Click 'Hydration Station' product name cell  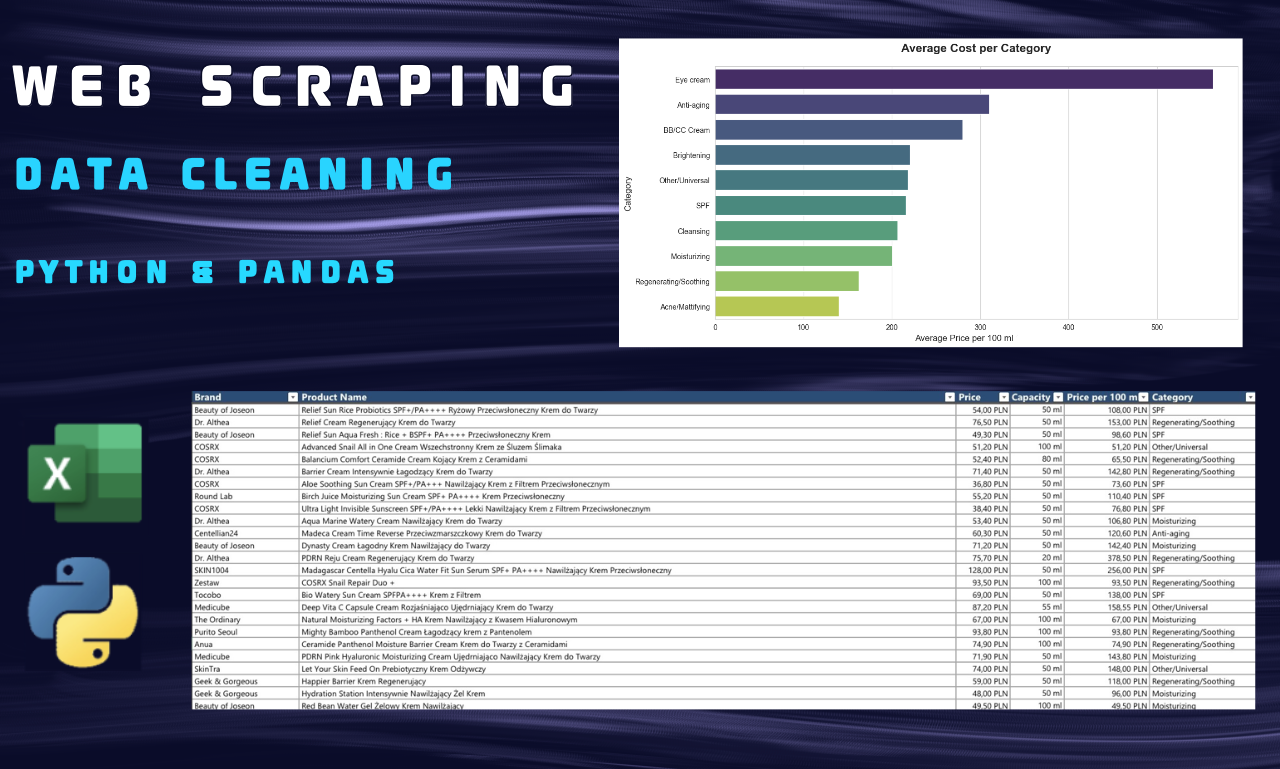click(x=627, y=693)
